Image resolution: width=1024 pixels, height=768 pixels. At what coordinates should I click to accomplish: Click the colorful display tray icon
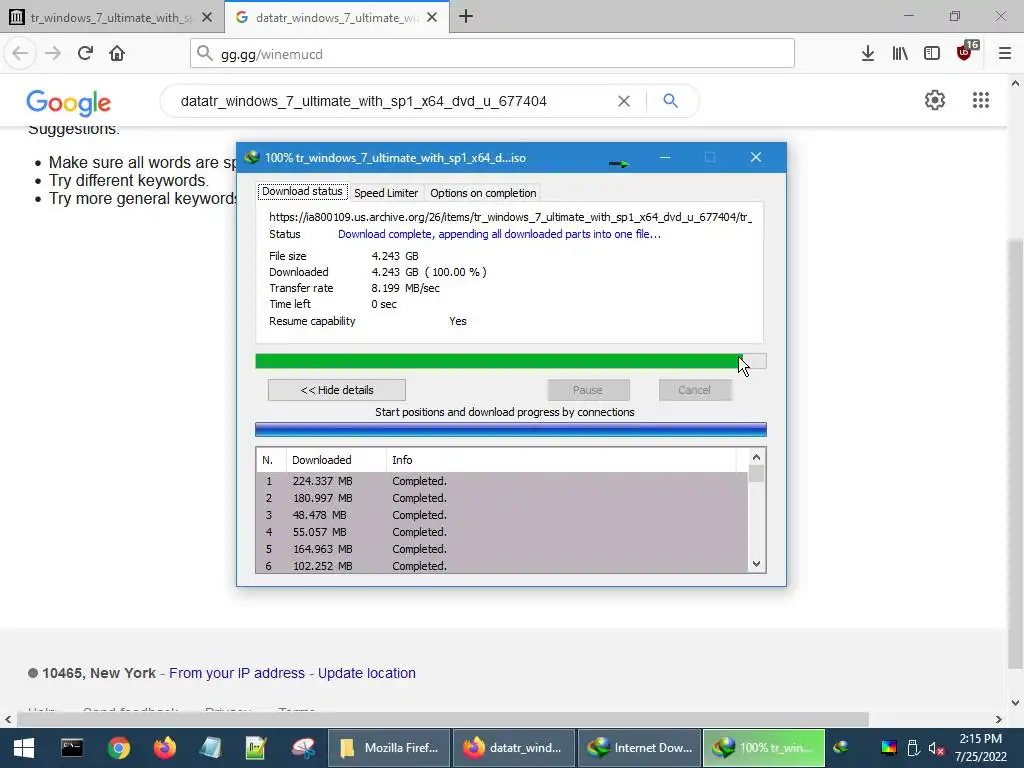(x=889, y=748)
